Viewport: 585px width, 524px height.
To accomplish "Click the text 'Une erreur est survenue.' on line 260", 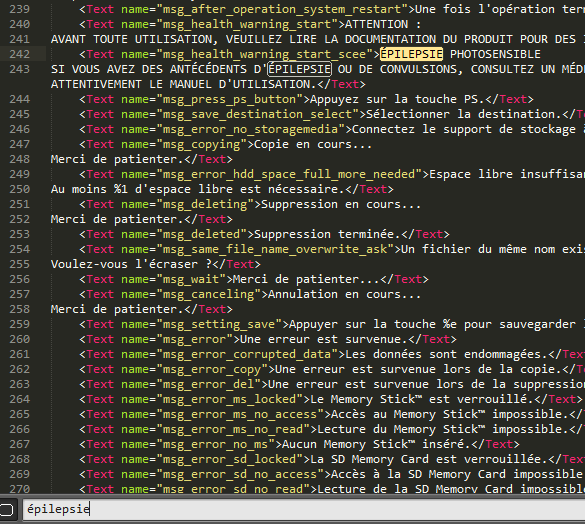I will tap(323, 339).
